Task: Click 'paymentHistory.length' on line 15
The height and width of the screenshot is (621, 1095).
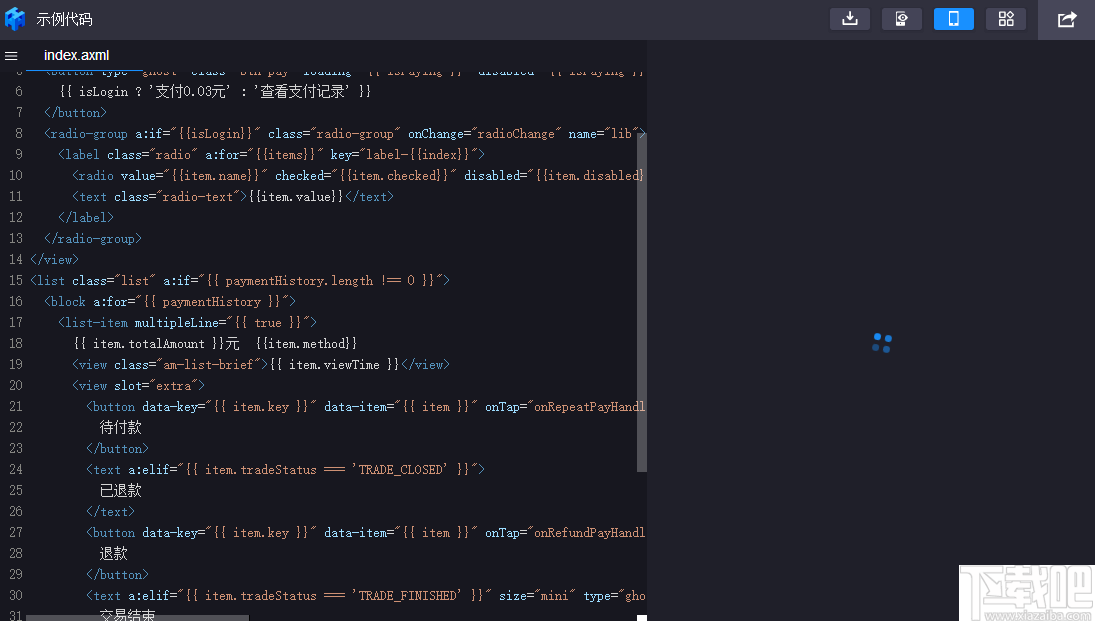Action: tap(299, 281)
